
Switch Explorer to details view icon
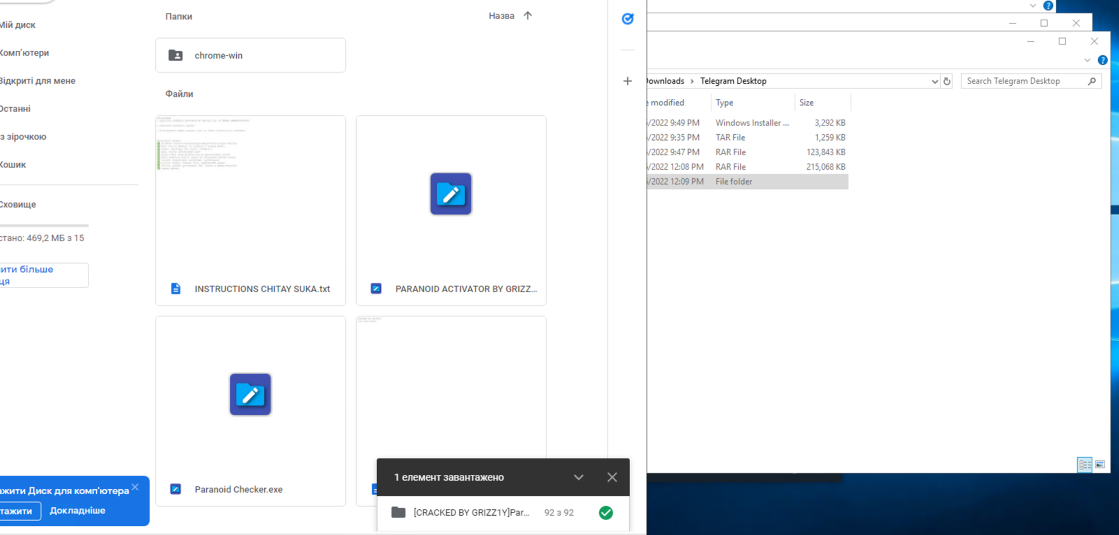coord(1085,464)
